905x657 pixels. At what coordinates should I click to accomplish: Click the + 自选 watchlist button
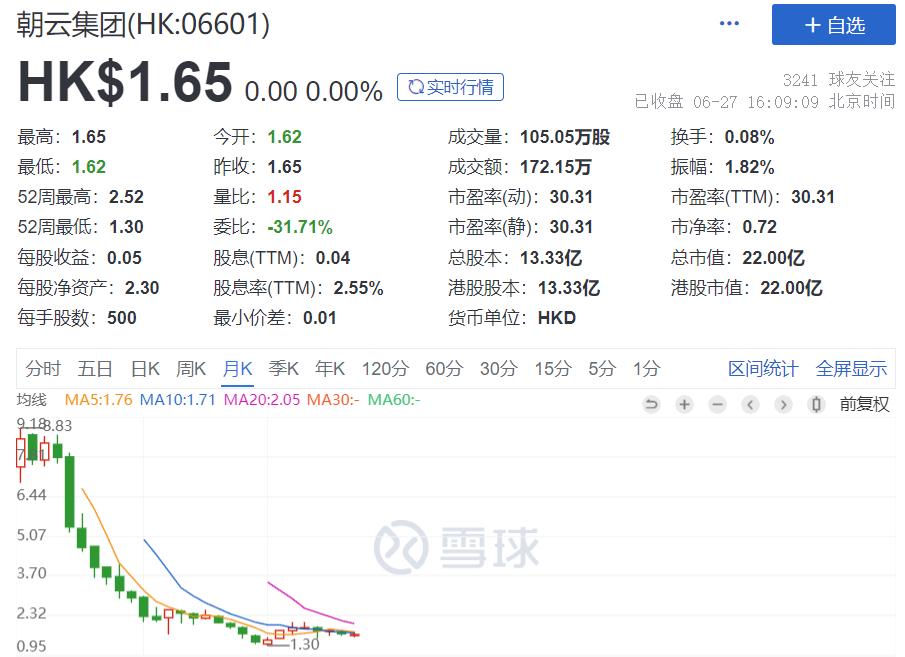click(x=834, y=25)
